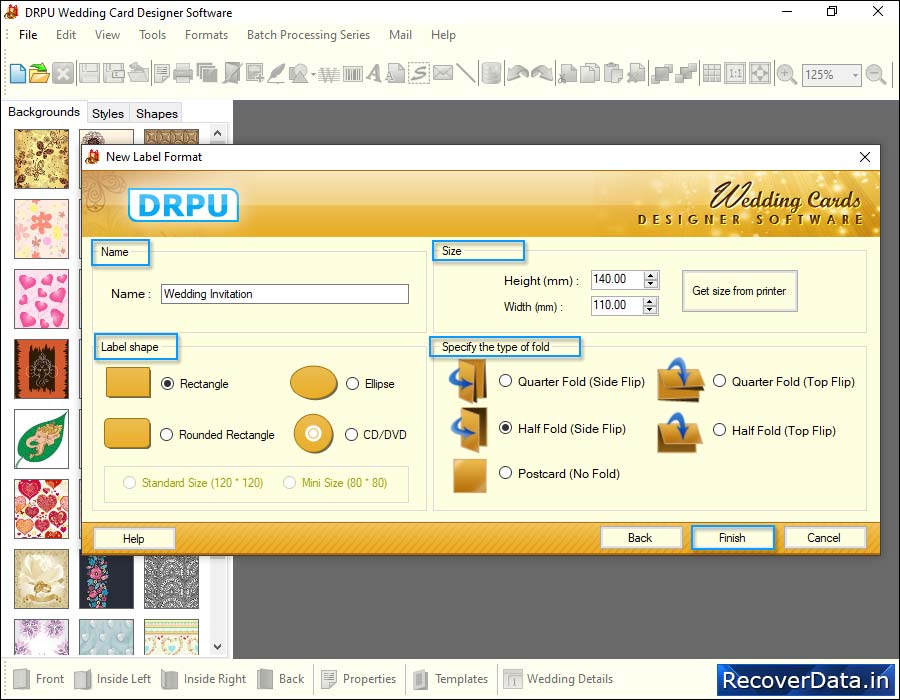Image resolution: width=900 pixels, height=700 pixels.
Task: Select Quarter Fold (Top Flip) option
Action: tap(719, 381)
